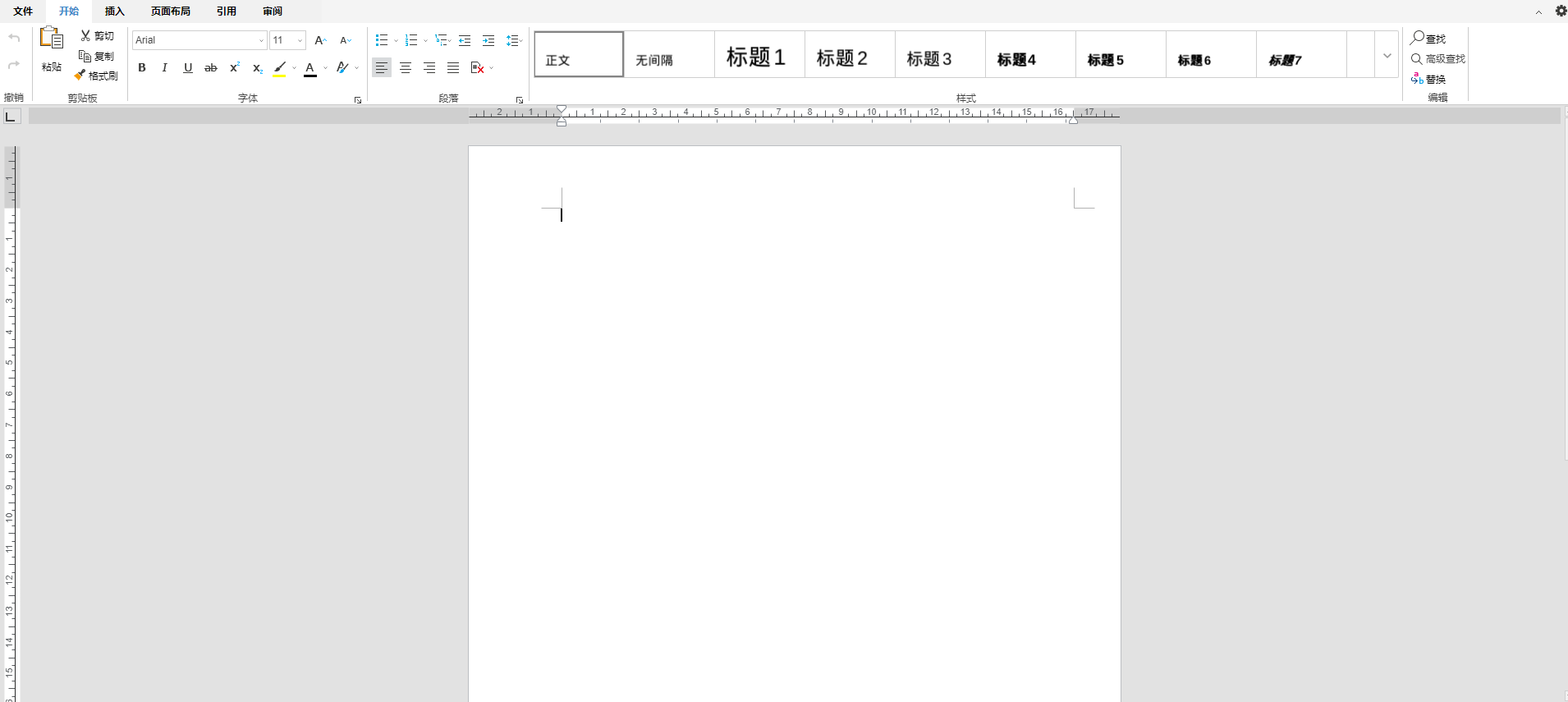Switch to the 引用 tab

[x=227, y=11]
